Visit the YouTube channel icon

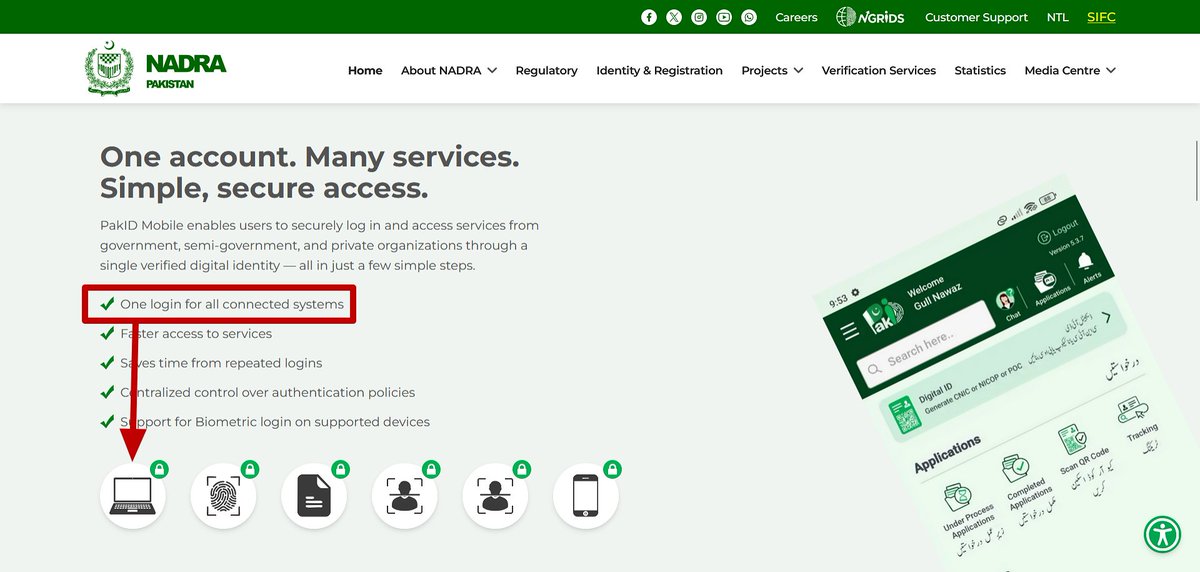tap(724, 17)
